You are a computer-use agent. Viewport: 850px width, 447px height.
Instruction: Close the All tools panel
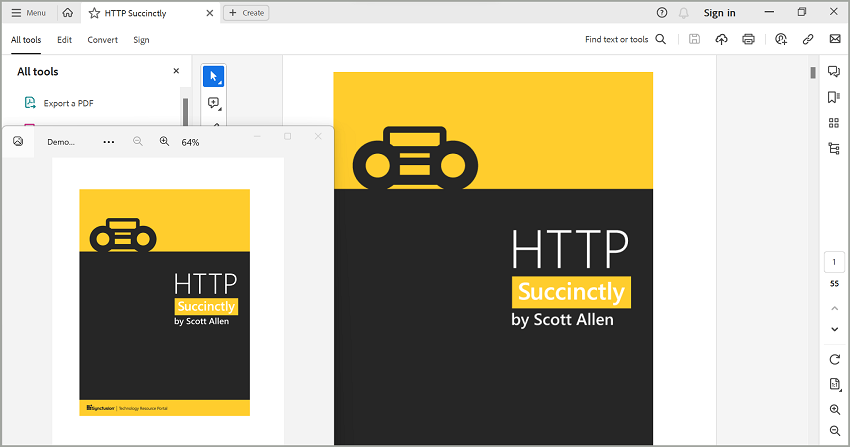176,71
